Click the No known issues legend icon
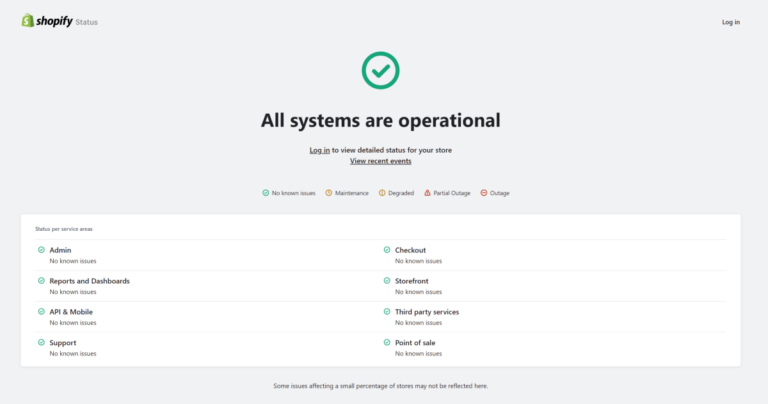The width and height of the screenshot is (768, 404). (265, 193)
